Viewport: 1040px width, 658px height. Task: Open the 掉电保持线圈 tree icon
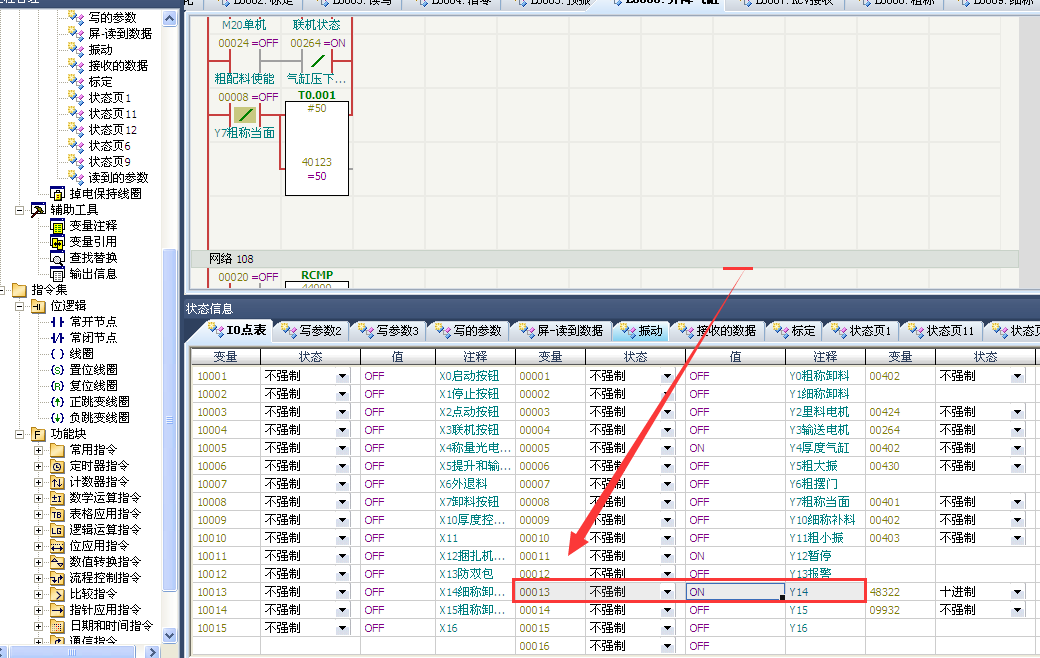57,194
